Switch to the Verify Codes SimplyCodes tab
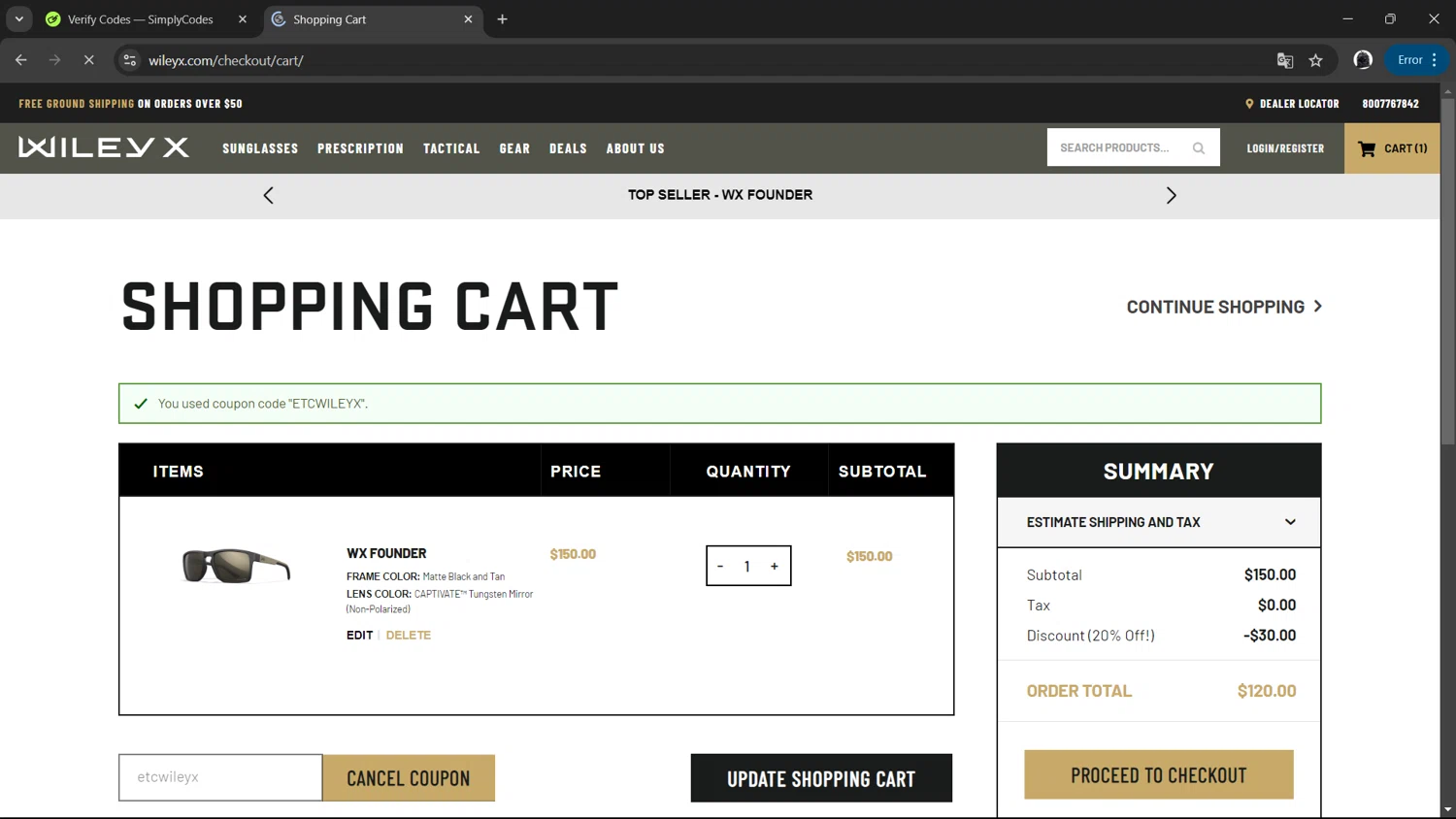Screen dimensions: 1456x819 tap(140, 19)
